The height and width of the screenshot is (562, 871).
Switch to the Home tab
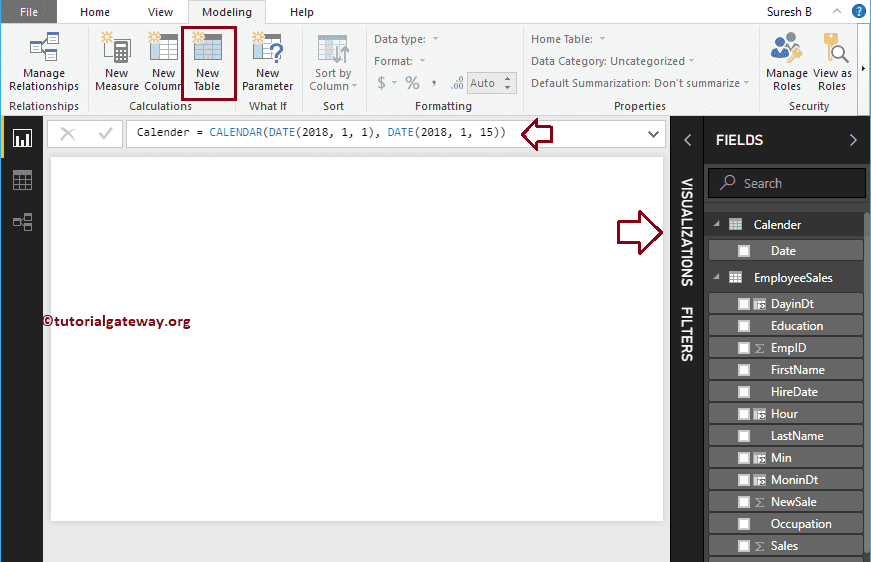coord(95,12)
